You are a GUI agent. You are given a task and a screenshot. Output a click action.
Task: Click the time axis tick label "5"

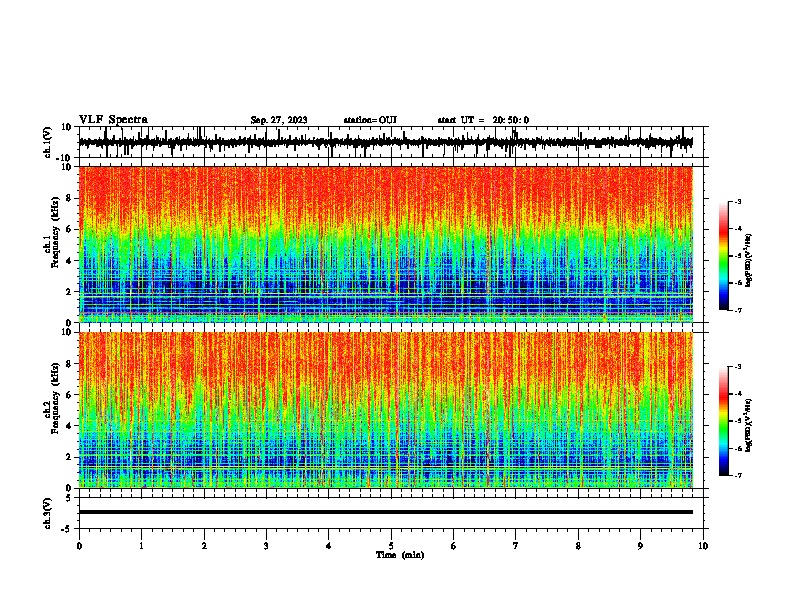coord(391,546)
